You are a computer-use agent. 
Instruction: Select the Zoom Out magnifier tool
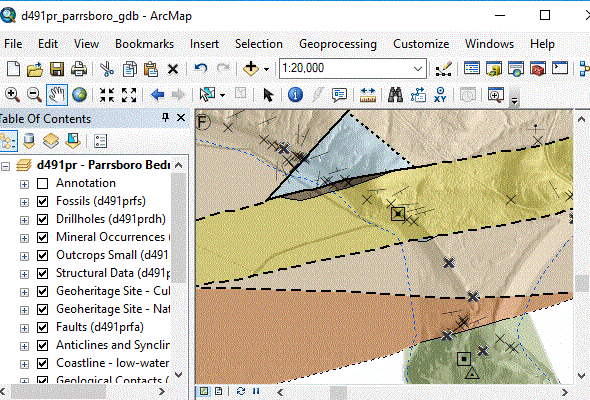tap(34, 95)
